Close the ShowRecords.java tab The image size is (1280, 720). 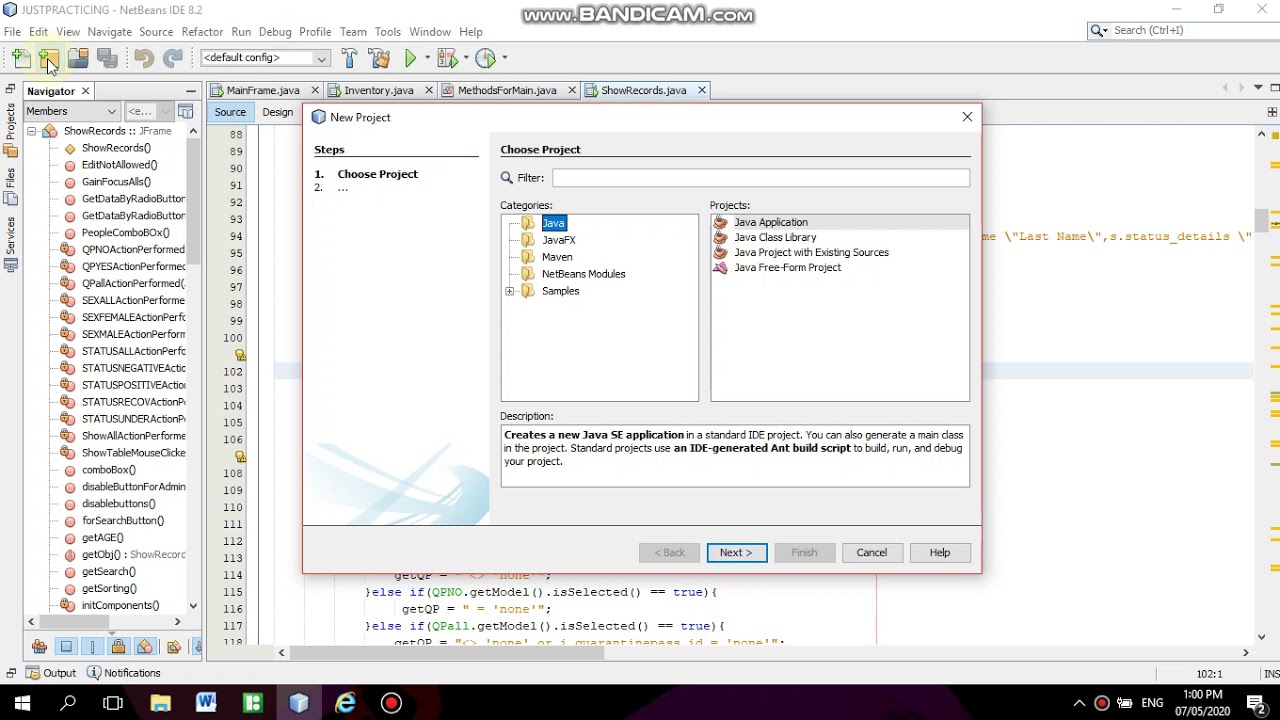tap(702, 90)
